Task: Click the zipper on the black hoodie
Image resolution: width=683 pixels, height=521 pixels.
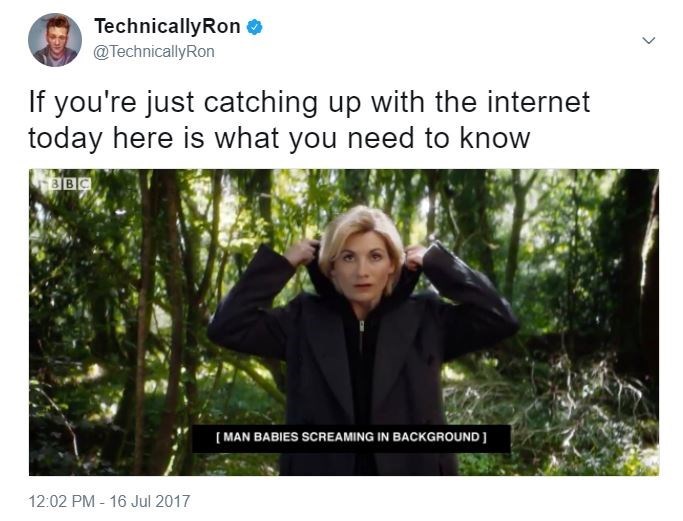Action: (361, 335)
